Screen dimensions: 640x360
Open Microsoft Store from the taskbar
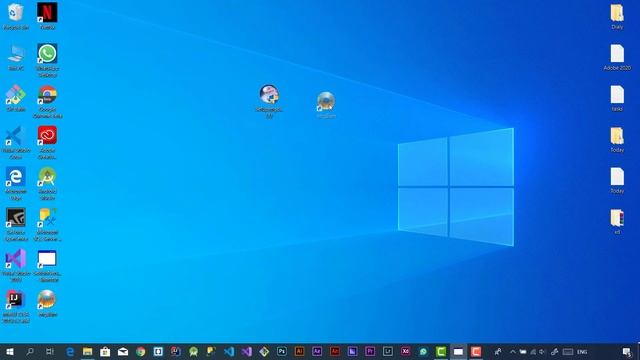coord(105,351)
